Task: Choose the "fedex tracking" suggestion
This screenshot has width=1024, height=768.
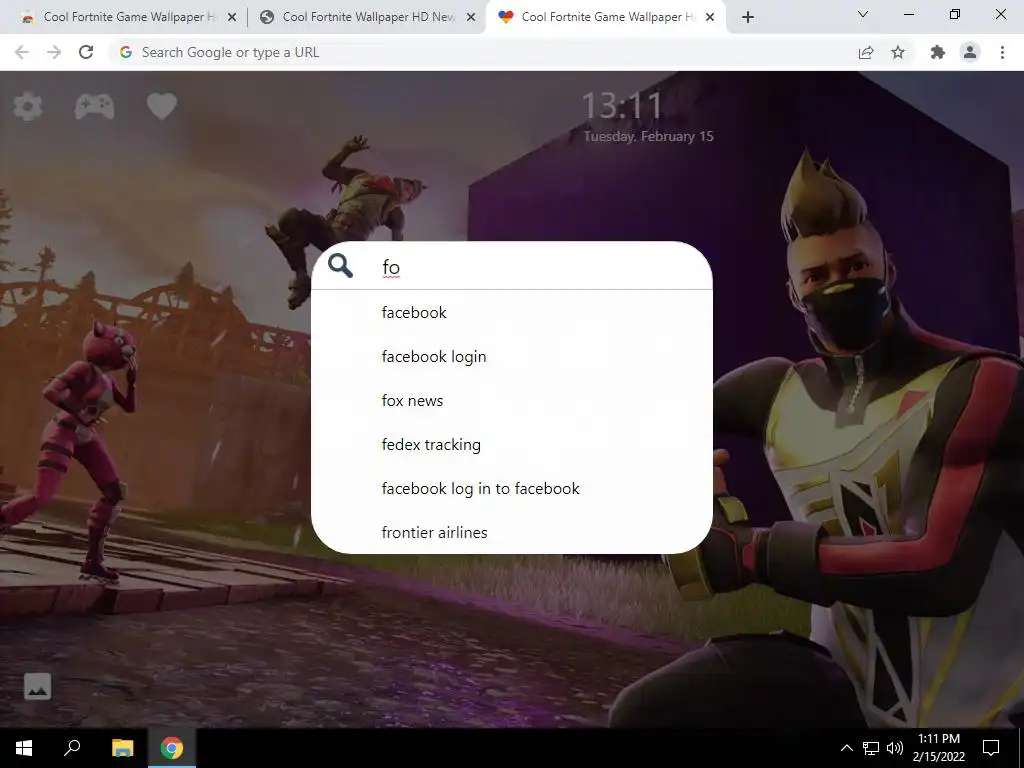Action: click(x=511, y=445)
